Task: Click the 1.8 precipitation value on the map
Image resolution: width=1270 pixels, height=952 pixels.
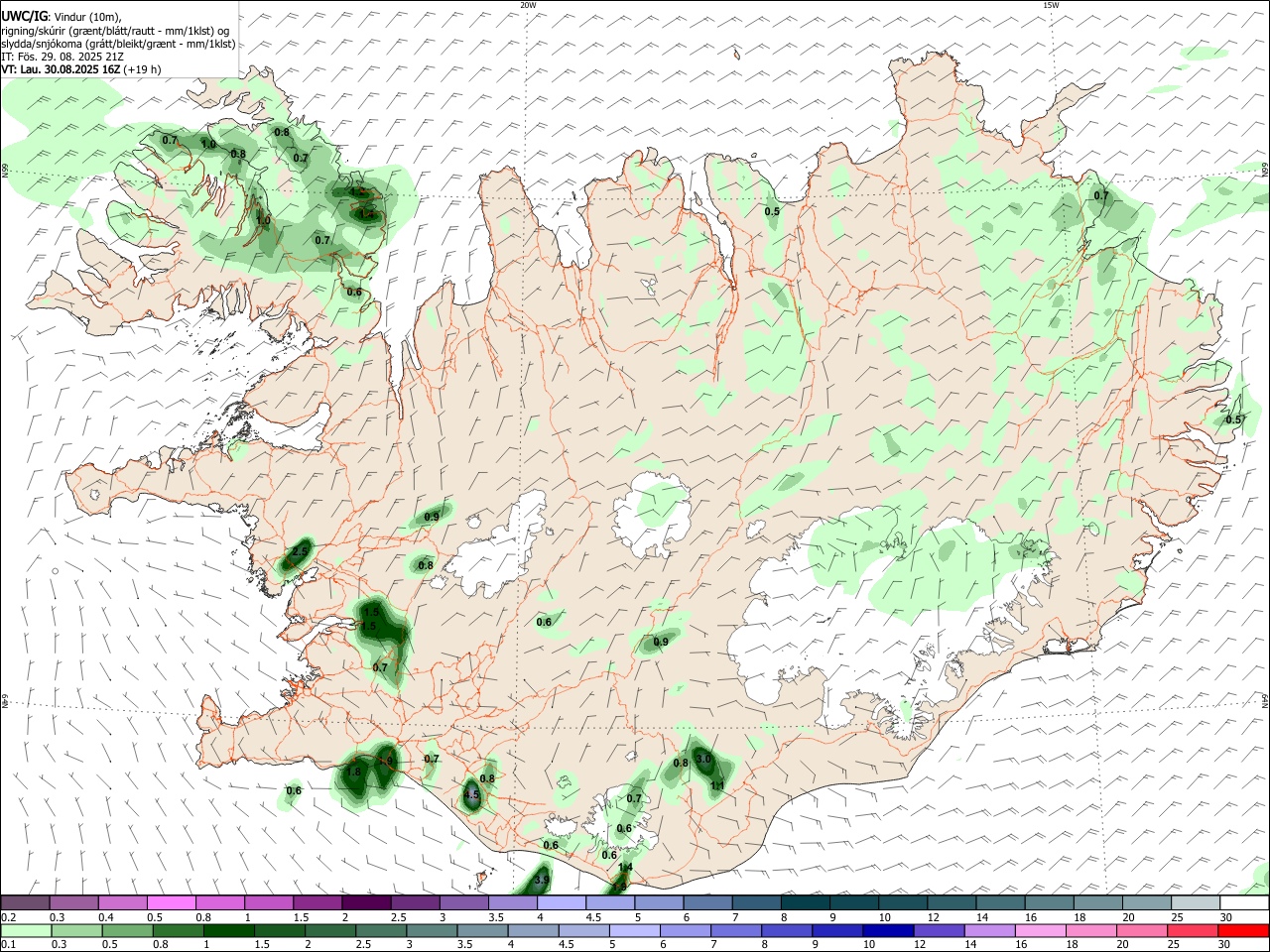Action: [x=353, y=773]
